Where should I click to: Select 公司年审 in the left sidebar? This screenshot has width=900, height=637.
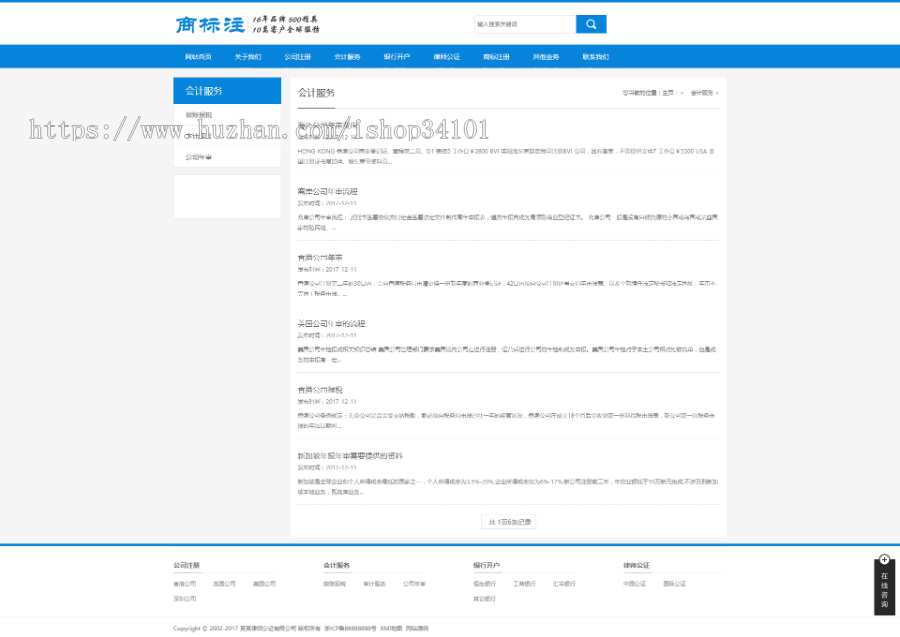tap(199, 157)
